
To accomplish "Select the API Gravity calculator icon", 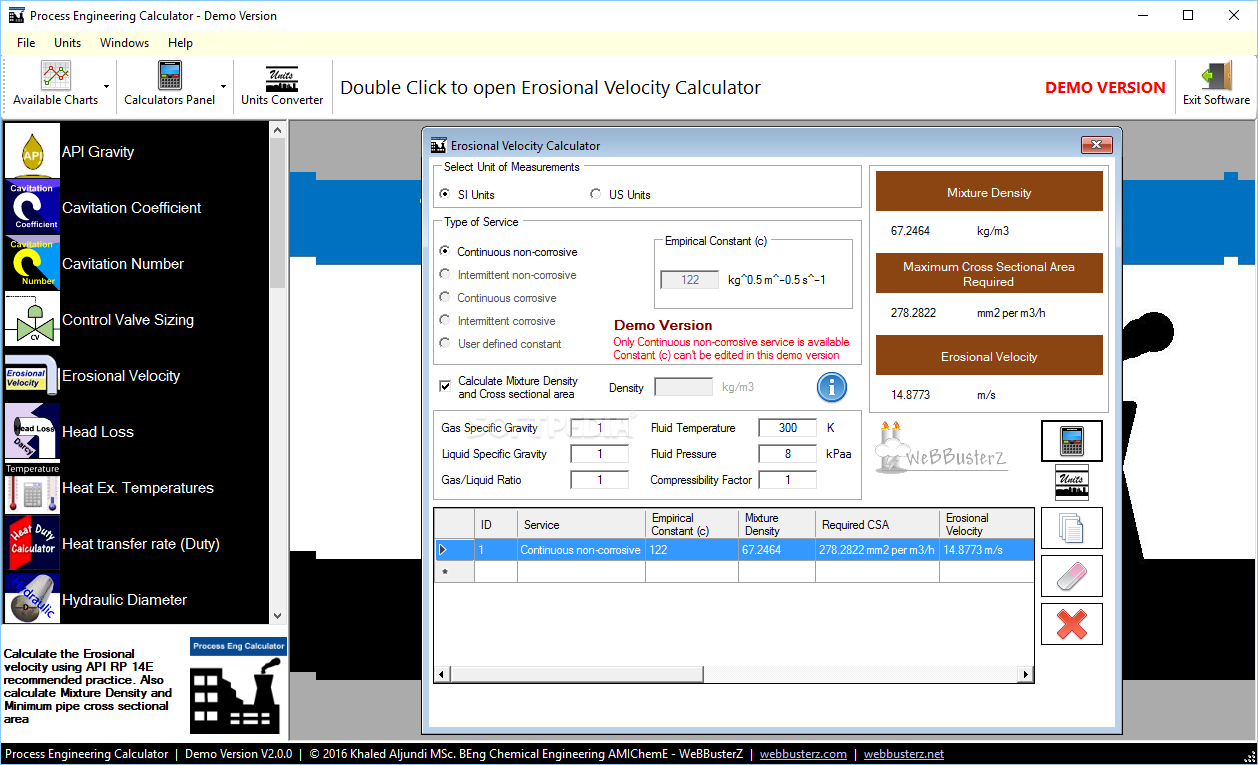I will (33, 151).
